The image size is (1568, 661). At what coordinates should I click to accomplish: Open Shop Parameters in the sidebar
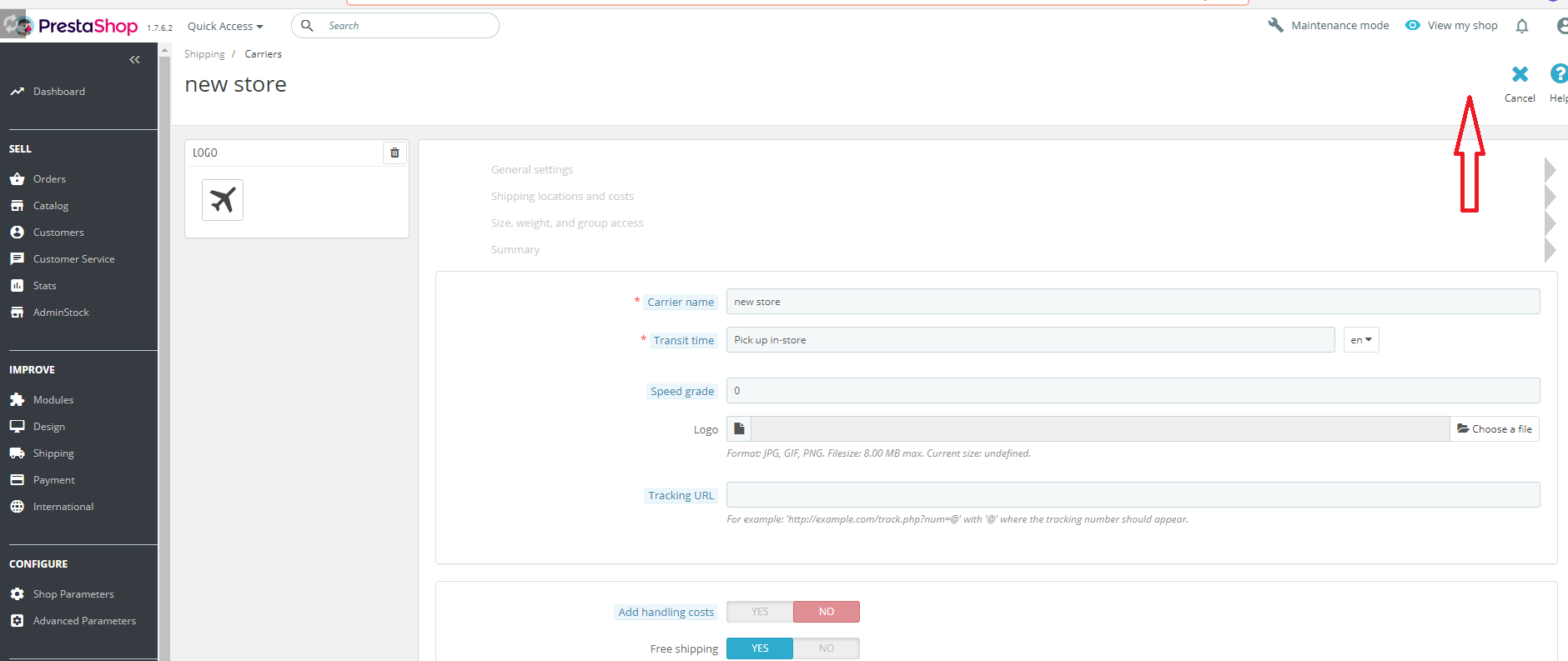coord(73,594)
